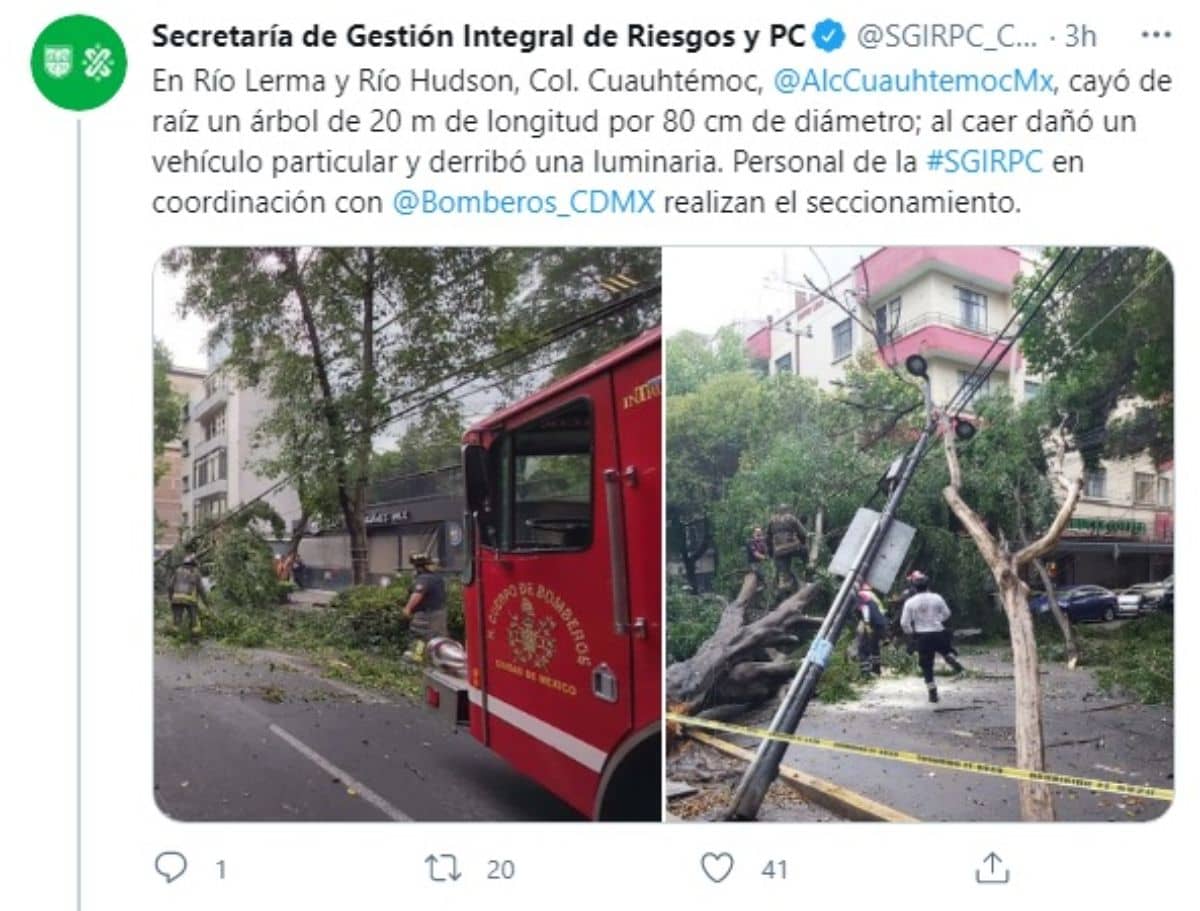Click the blue verified badge
Image resolution: width=1200 pixels, height=911 pixels.
[828, 36]
